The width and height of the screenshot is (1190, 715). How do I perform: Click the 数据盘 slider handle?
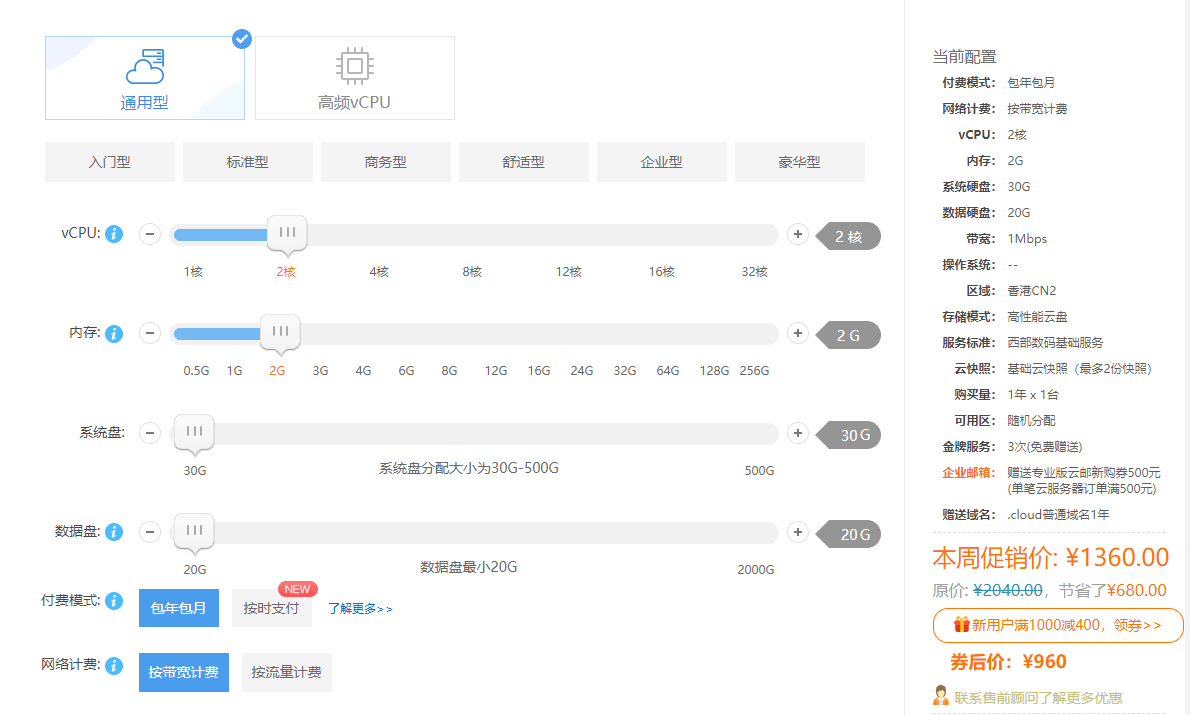point(194,532)
